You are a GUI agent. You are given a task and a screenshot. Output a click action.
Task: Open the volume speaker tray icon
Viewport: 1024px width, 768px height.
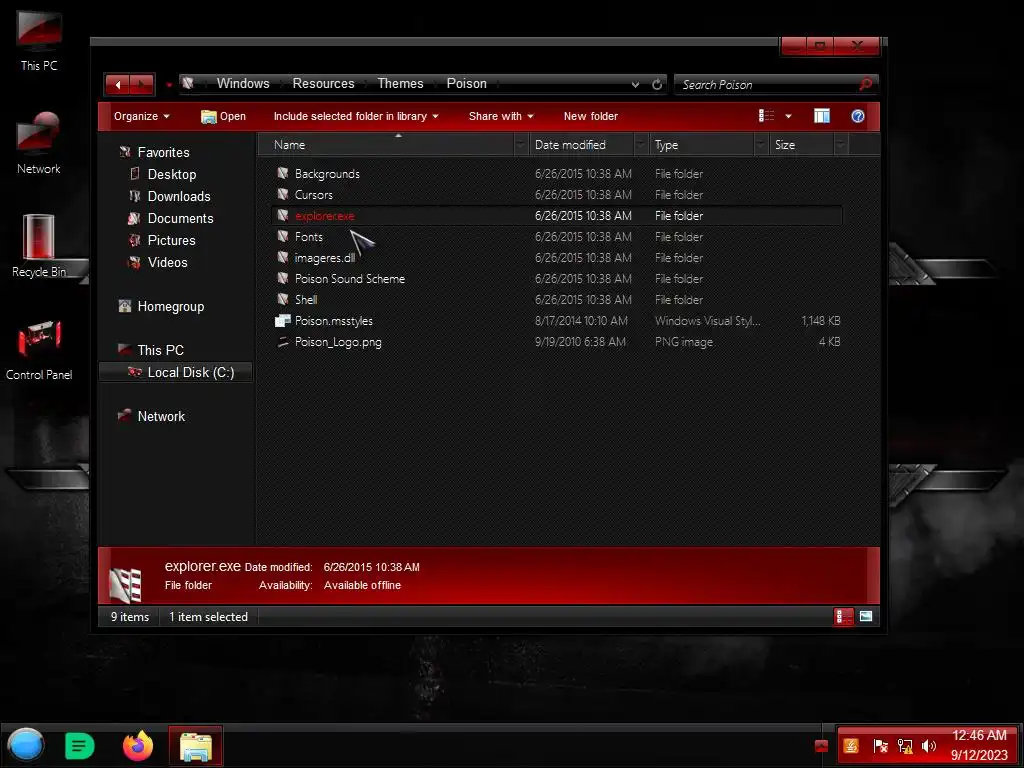click(x=928, y=746)
